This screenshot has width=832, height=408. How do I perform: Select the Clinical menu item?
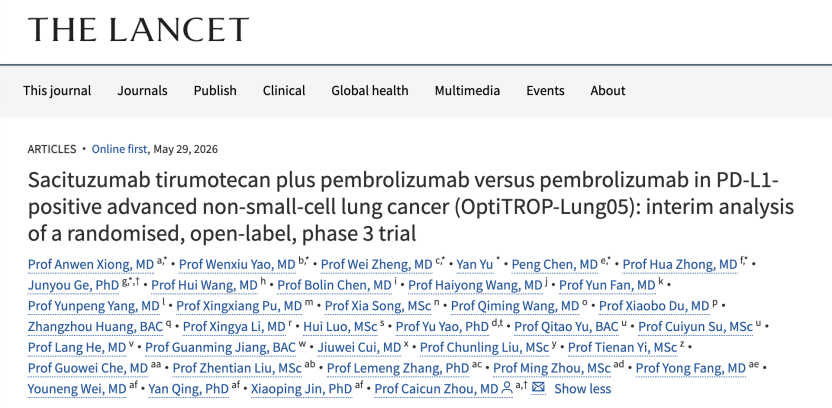284,91
